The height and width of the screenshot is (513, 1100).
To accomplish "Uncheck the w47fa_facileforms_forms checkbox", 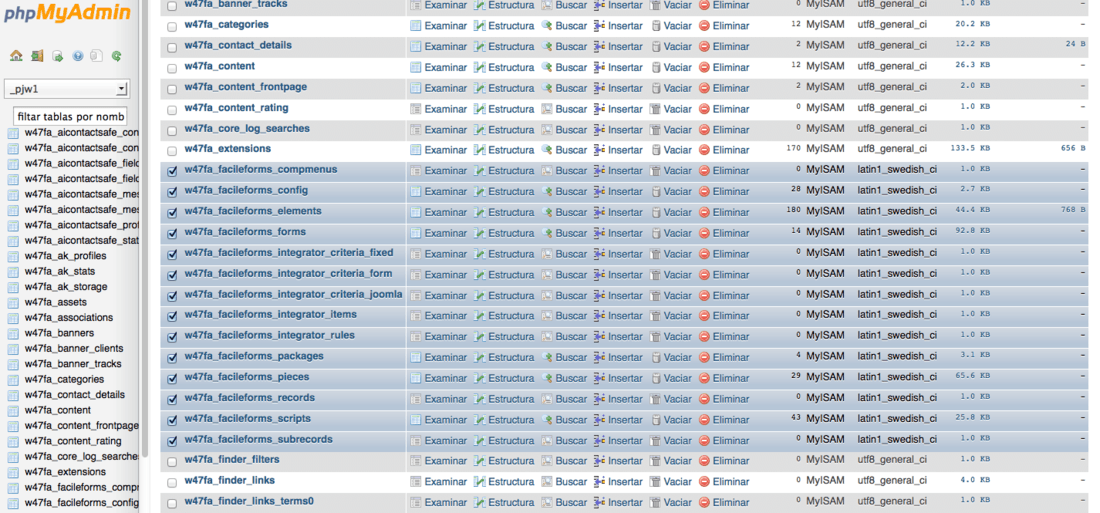I will tap(172, 234).
